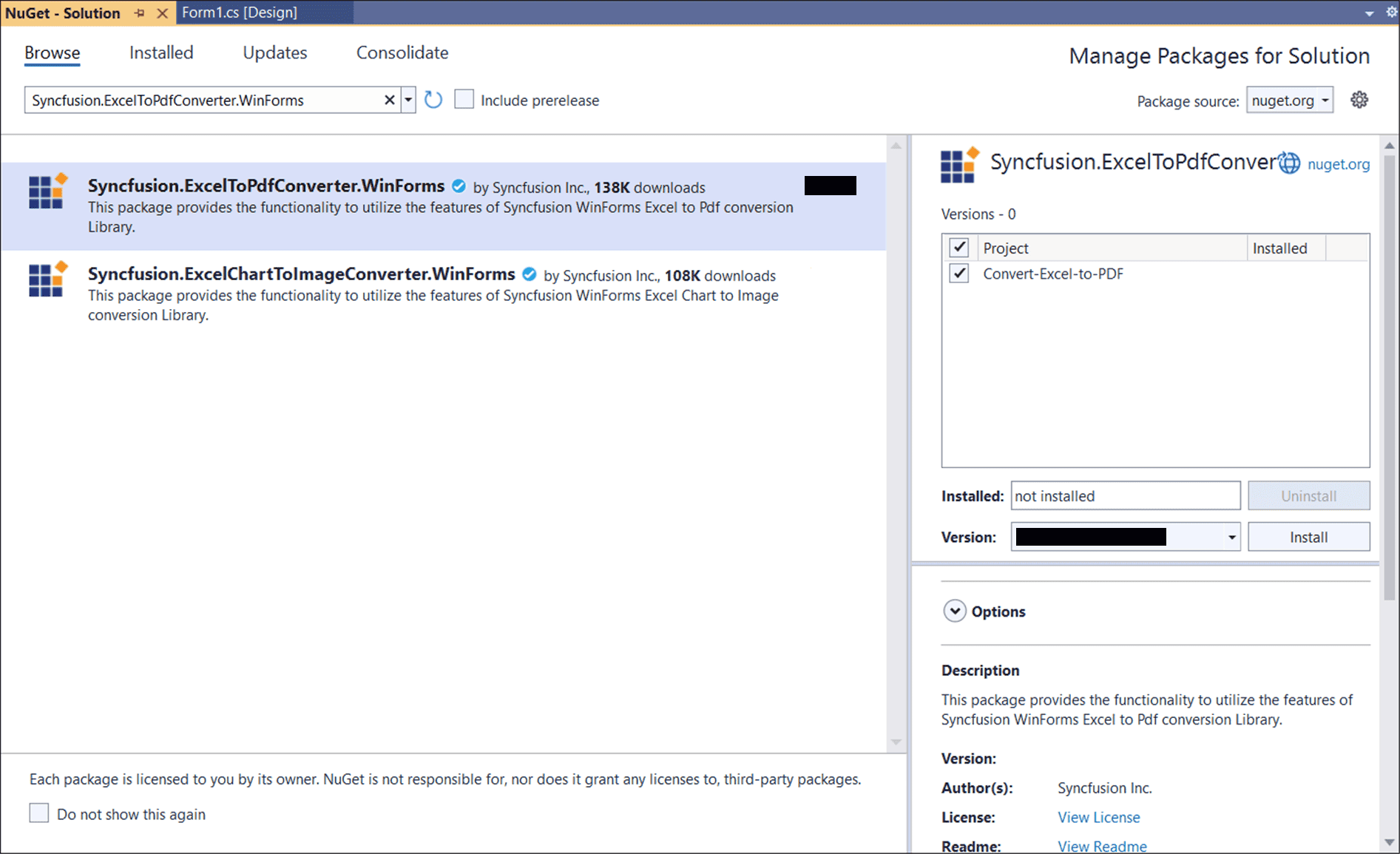Open NuGet settings gear icon
The height and width of the screenshot is (854, 1400).
1359,100
